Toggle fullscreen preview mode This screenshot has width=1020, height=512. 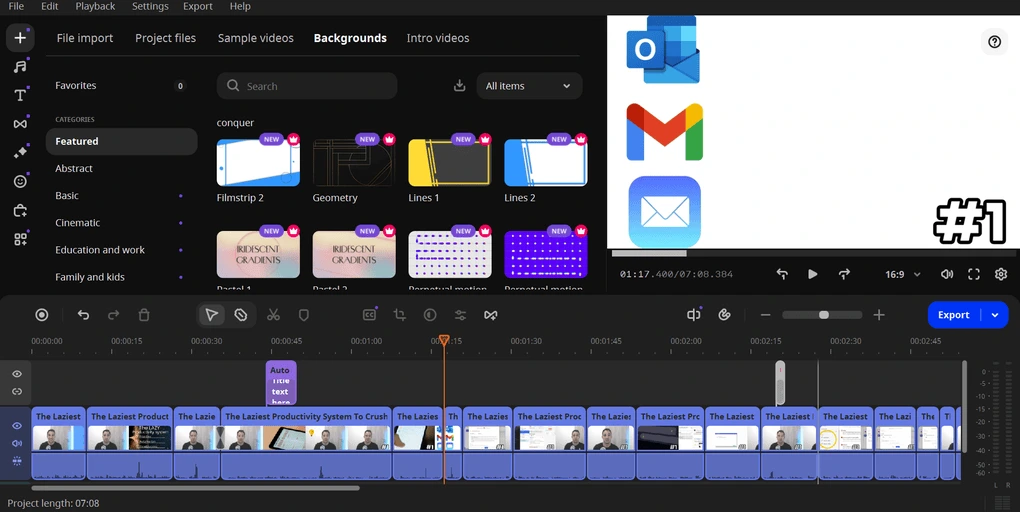(x=974, y=274)
